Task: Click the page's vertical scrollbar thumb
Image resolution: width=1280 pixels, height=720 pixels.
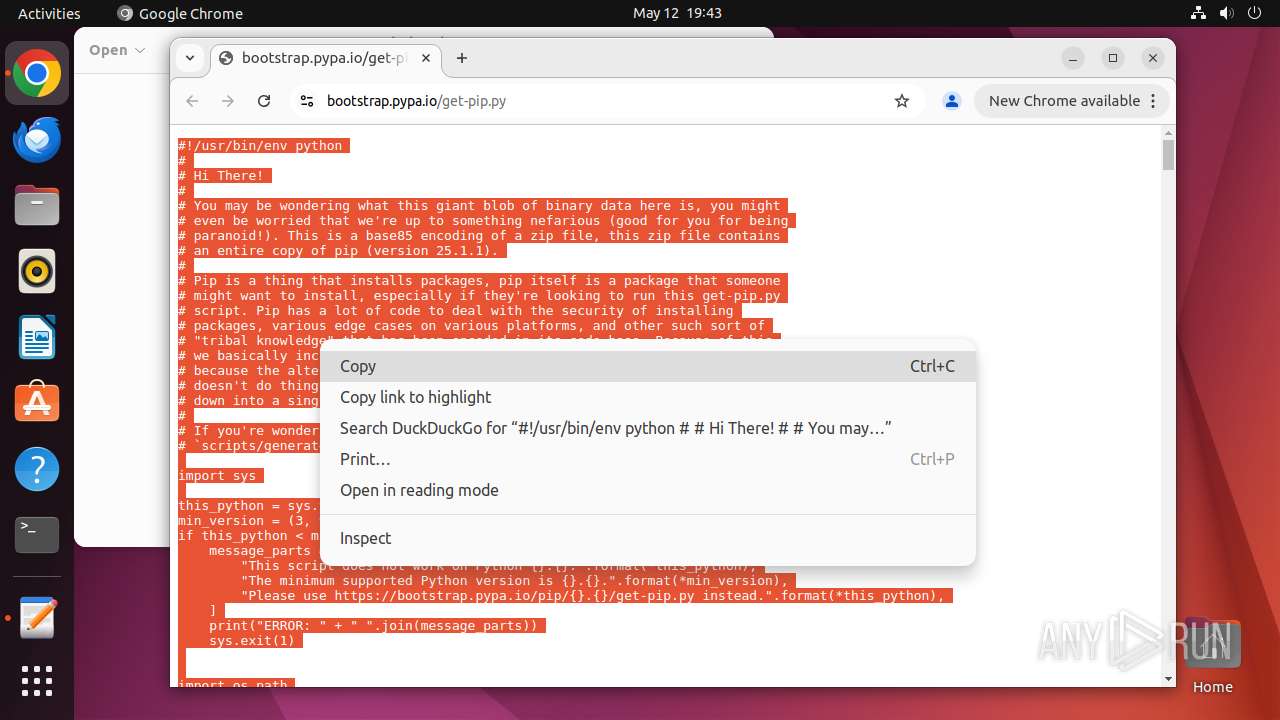Action: point(1168,155)
